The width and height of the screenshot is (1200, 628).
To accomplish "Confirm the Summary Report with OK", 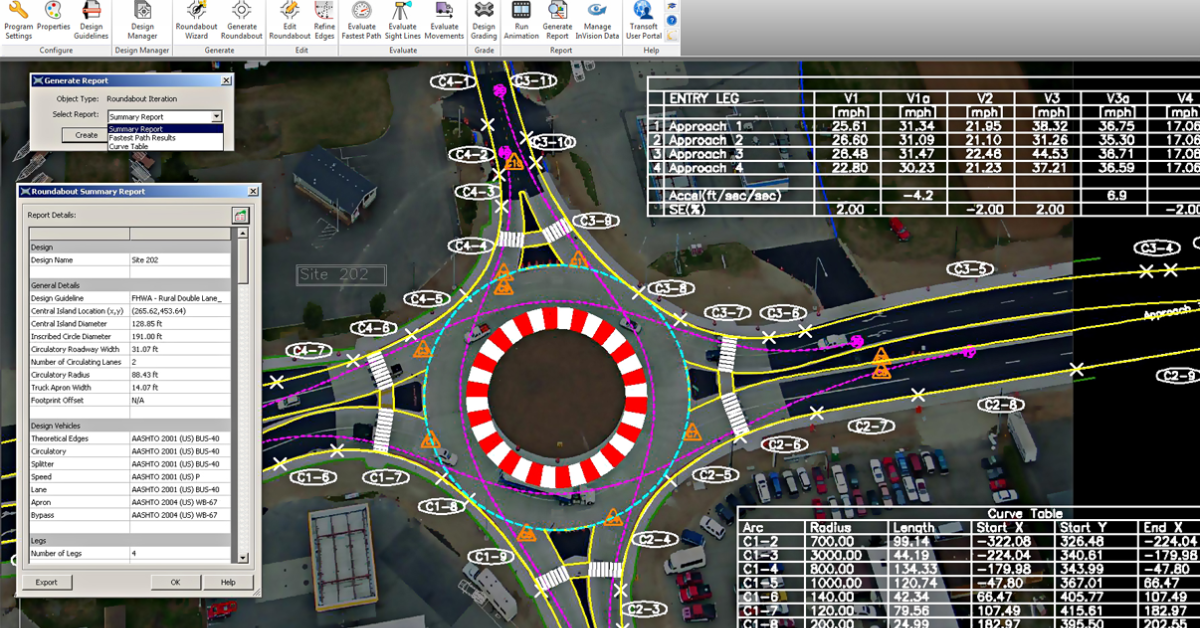I will click(175, 582).
